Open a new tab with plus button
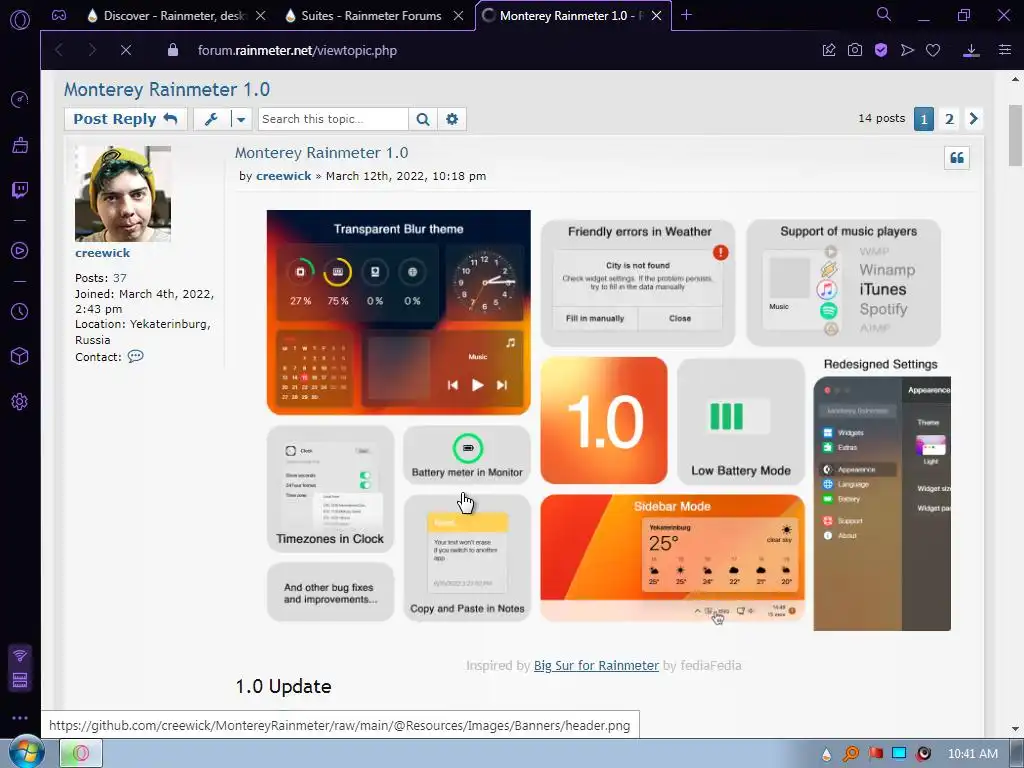 686,15
